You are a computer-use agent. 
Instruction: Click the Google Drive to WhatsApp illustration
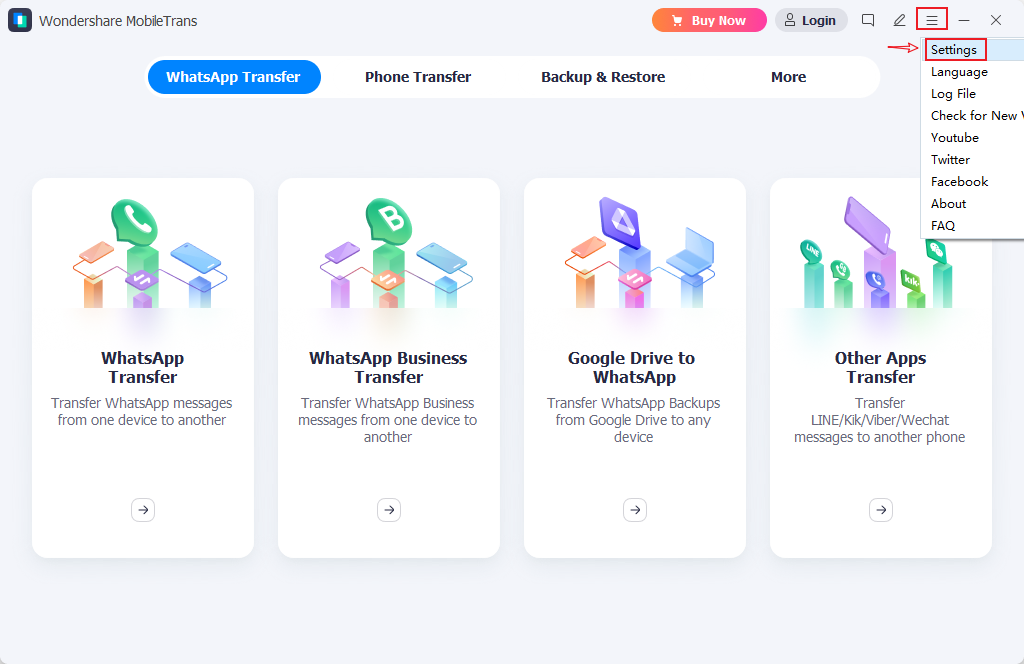coord(635,255)
